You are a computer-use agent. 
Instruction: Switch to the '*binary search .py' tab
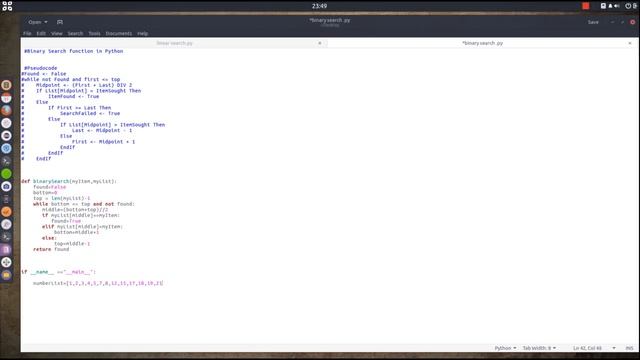pos(482,43)
